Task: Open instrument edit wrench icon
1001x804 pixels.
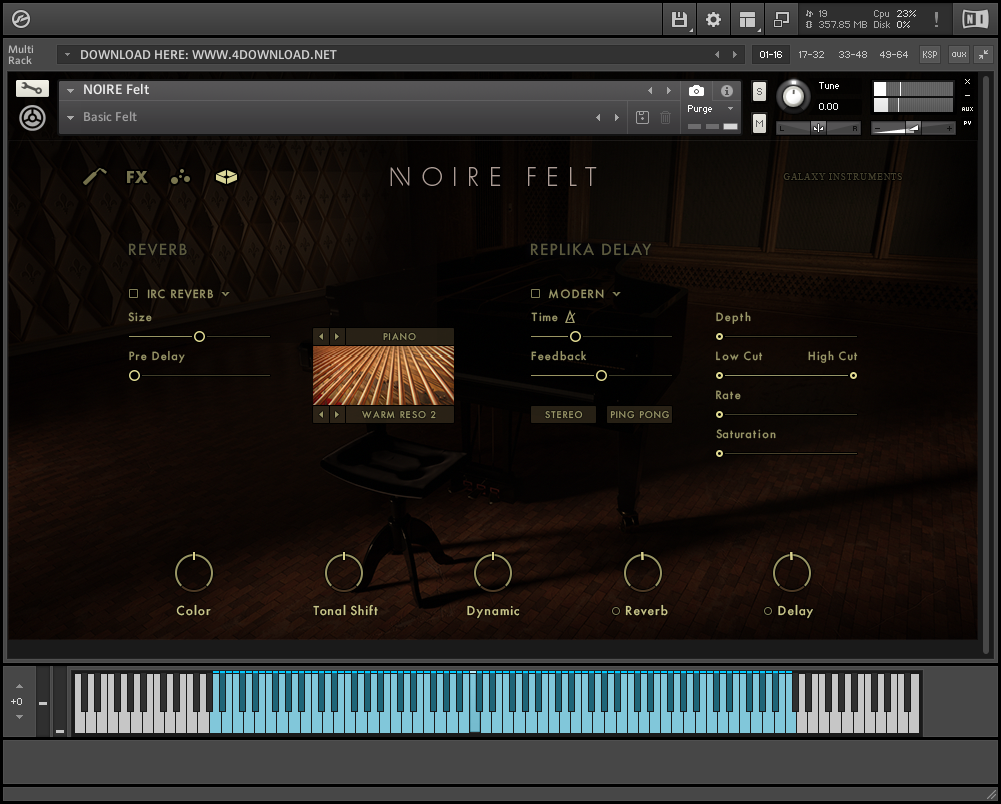Action: [32, 89]
